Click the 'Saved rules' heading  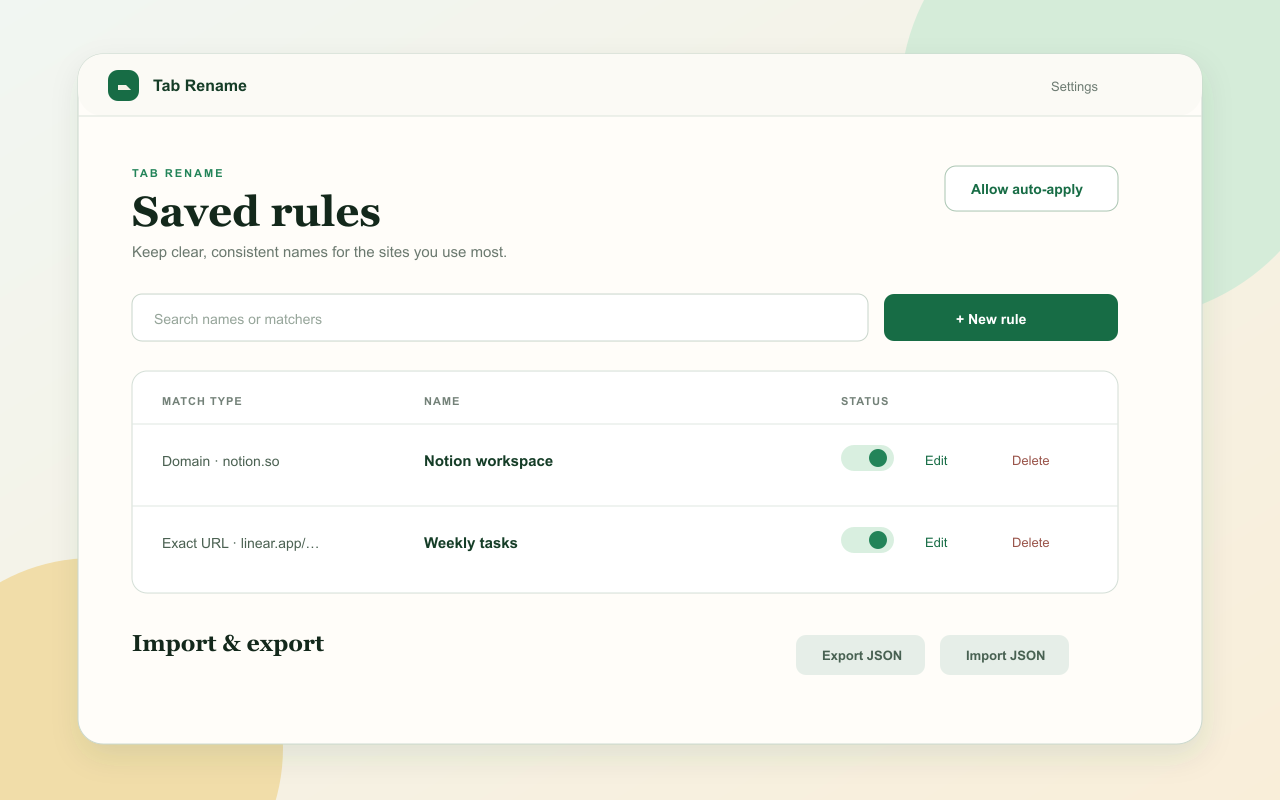click(256, 212)
